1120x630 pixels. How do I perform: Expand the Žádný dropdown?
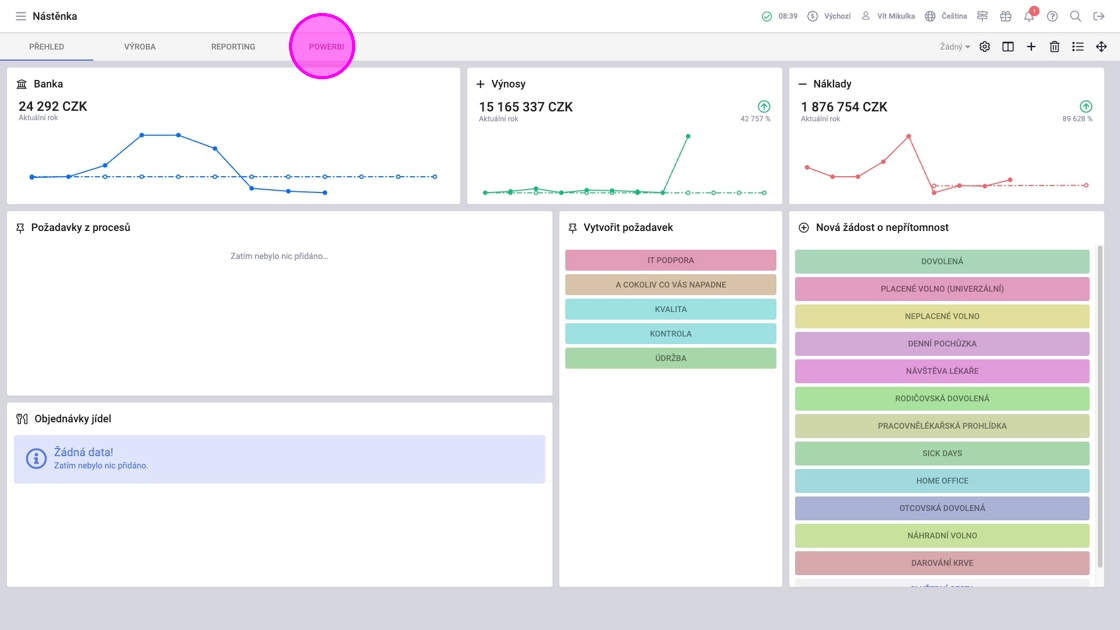(954, 46)
